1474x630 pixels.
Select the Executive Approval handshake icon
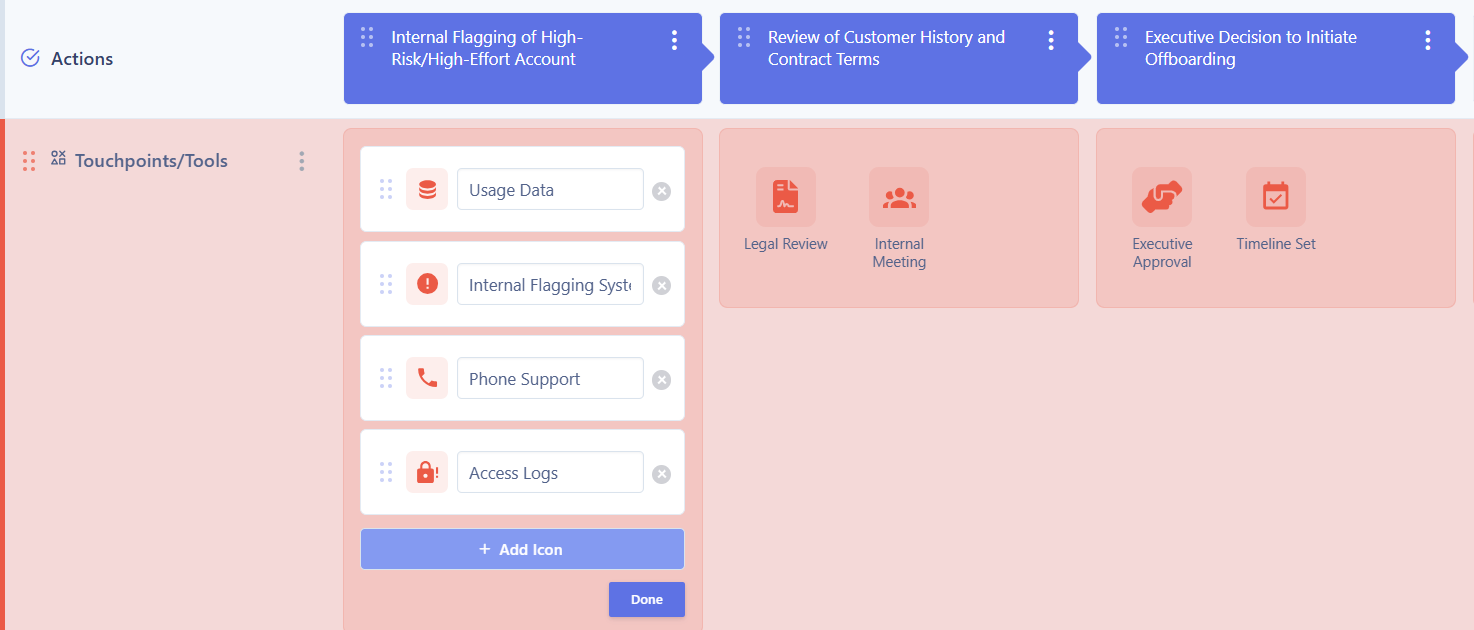[x=1162, y=197]
